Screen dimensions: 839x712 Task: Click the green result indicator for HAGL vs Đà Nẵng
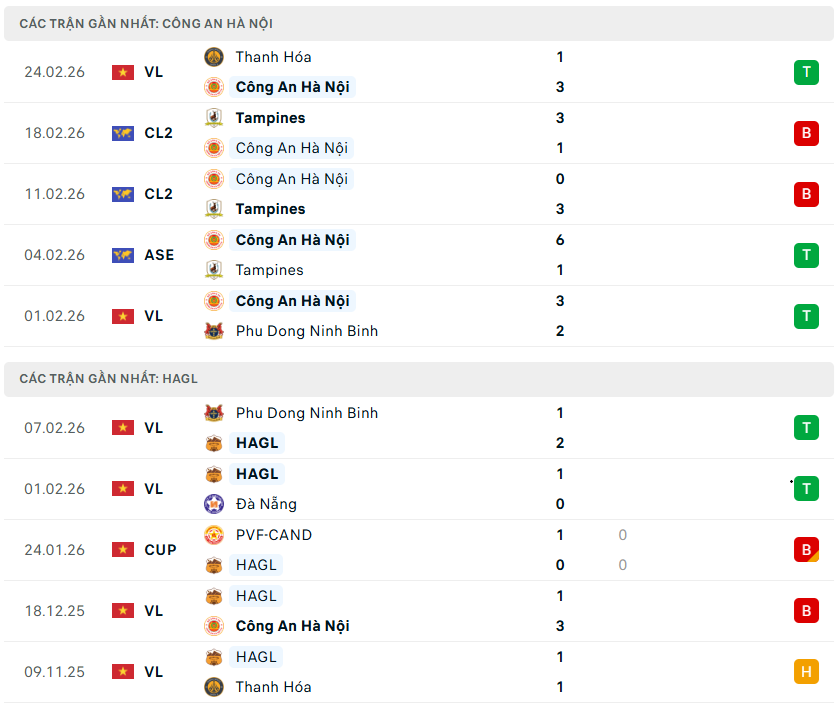point(806,488)
